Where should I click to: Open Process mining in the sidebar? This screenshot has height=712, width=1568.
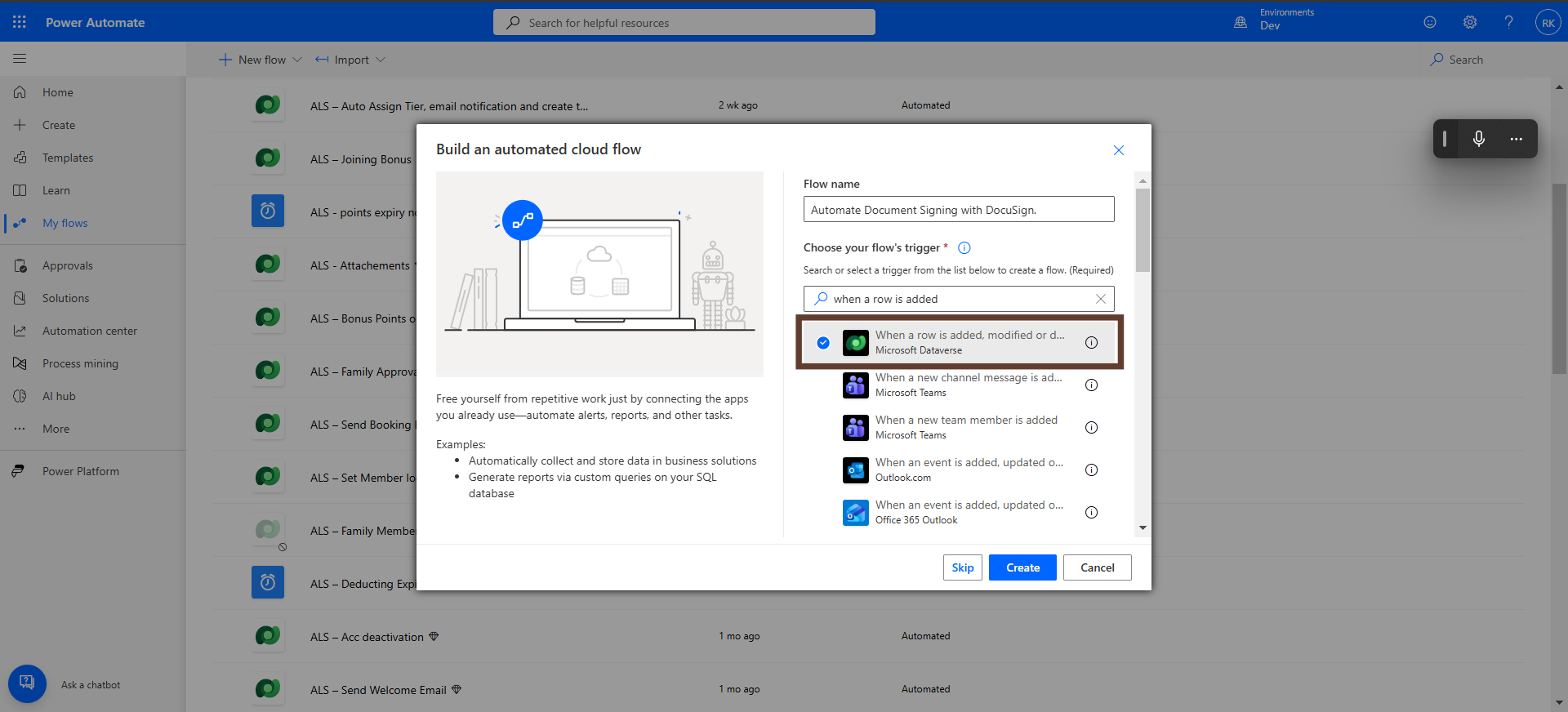[80, 363]
